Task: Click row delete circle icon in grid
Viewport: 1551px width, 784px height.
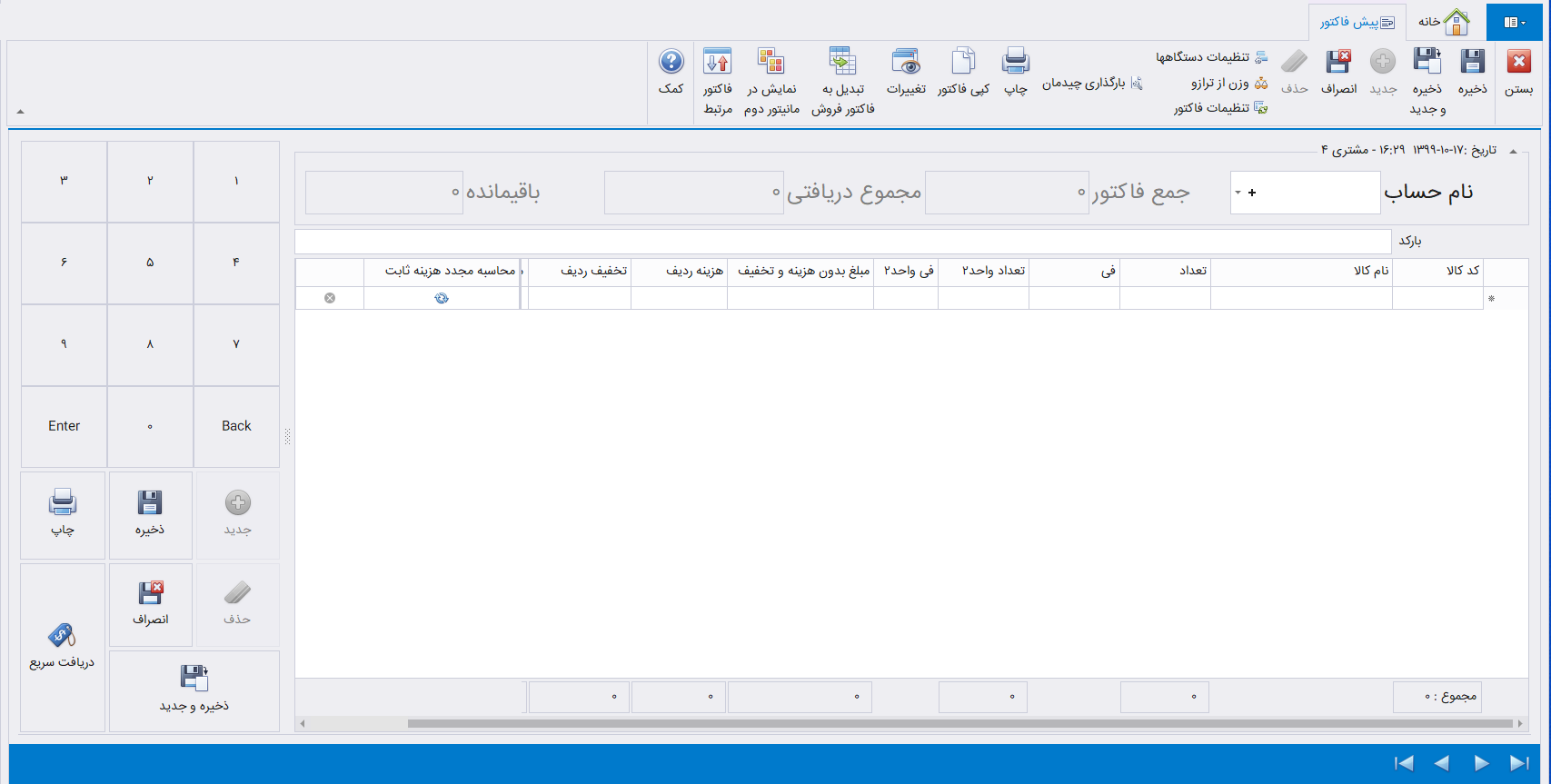Action: [330, 298]
